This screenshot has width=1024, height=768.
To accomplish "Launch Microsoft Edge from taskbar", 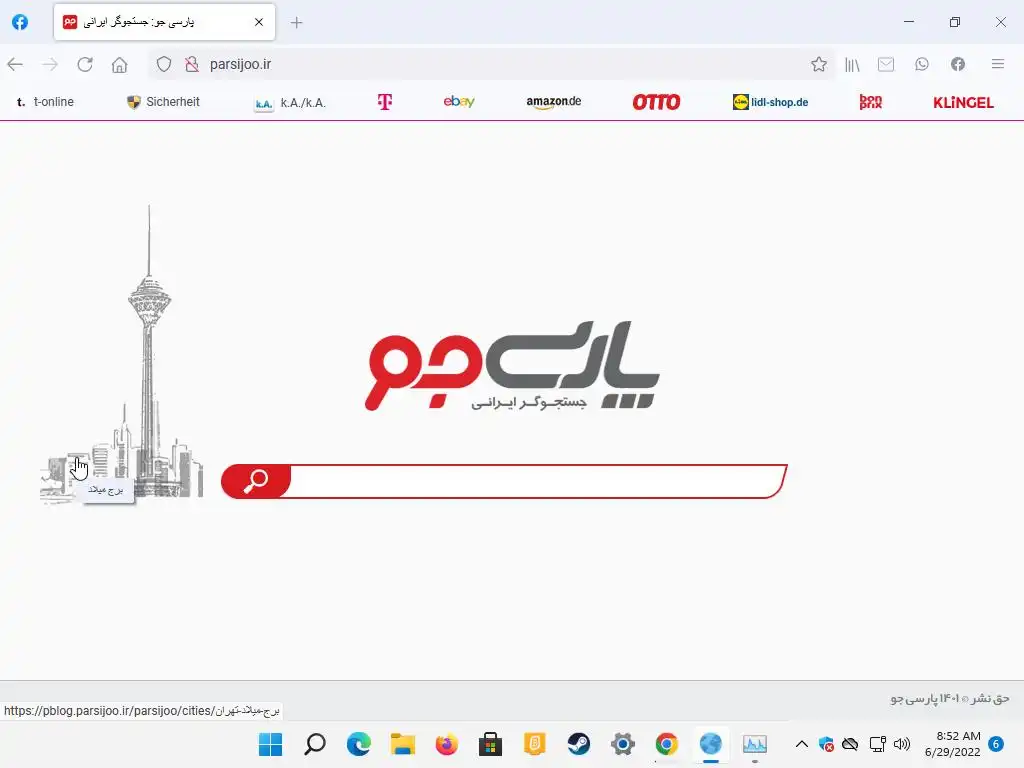I will pos(359,744).
